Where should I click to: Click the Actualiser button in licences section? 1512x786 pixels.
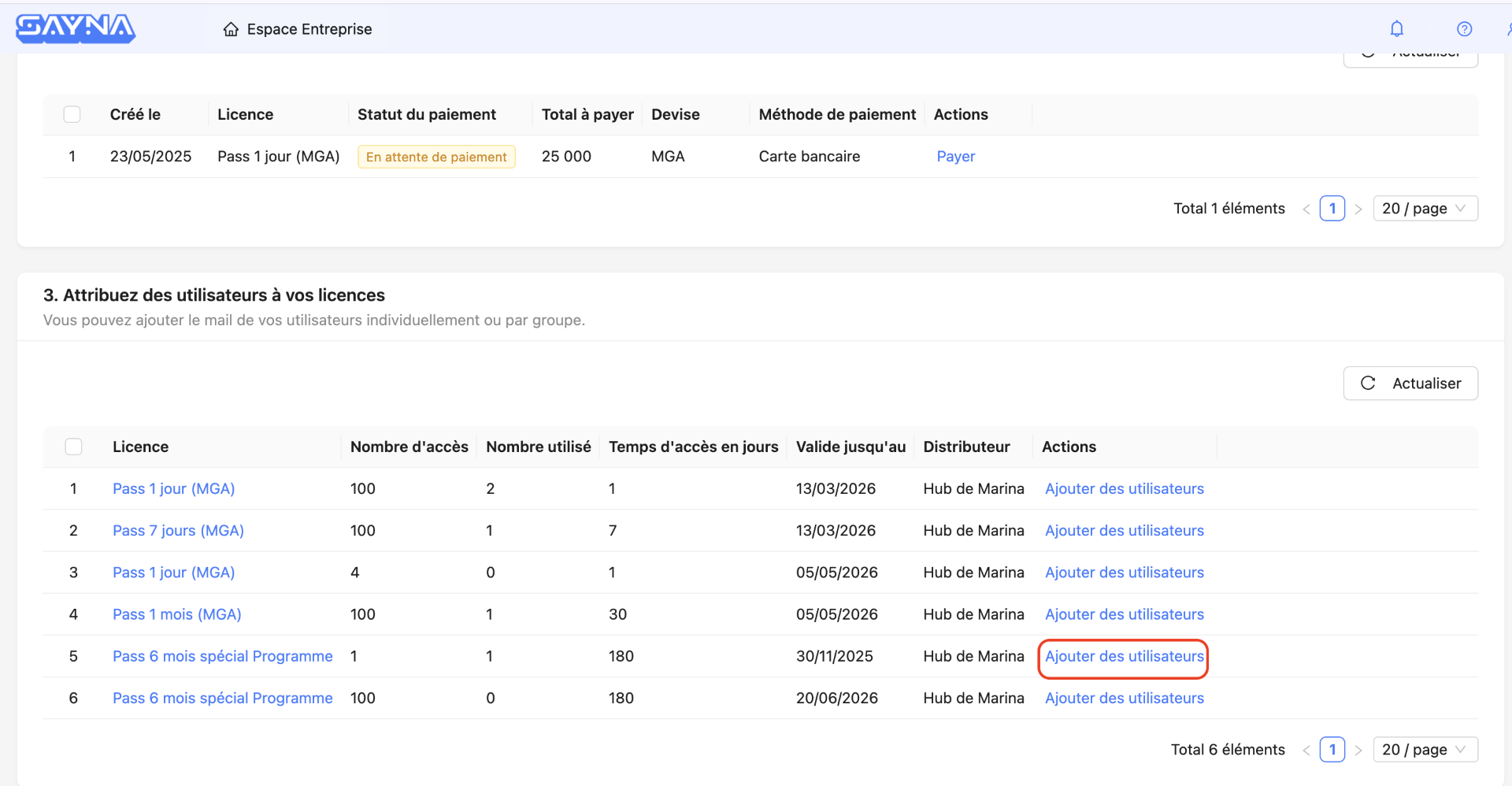tap(1410, 384)
